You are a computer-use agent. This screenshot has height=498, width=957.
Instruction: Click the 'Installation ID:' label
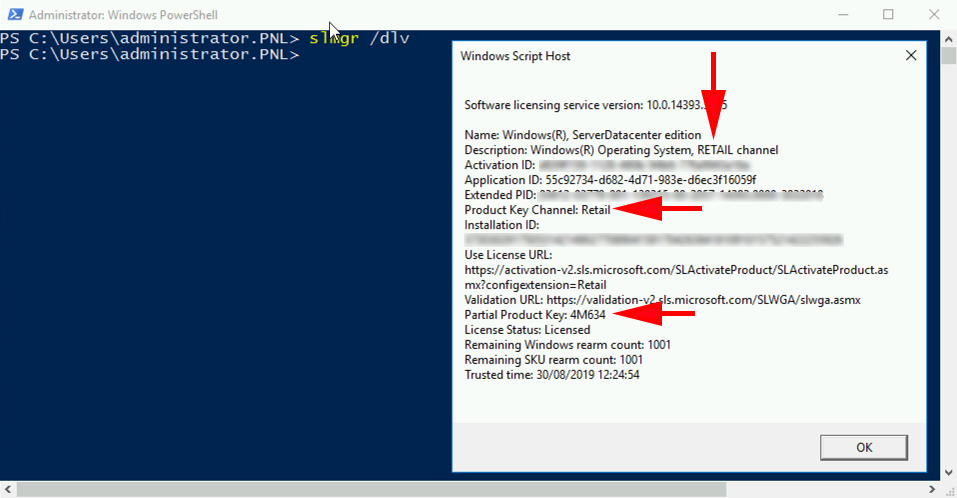(502, 225)
